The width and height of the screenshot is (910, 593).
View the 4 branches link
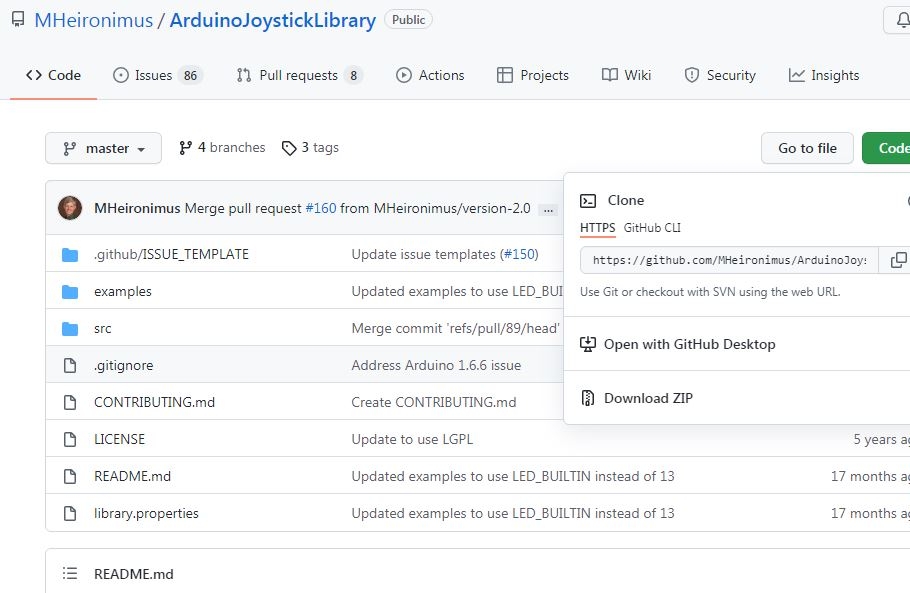(x=222, y=148)
